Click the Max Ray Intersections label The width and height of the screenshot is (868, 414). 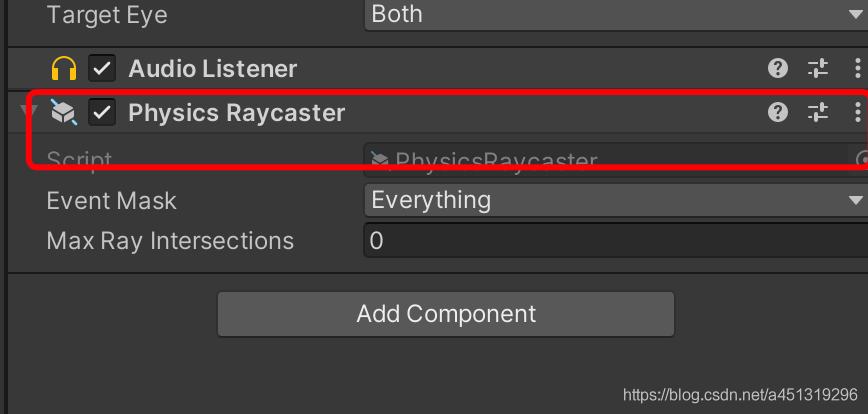pos(170,241)
